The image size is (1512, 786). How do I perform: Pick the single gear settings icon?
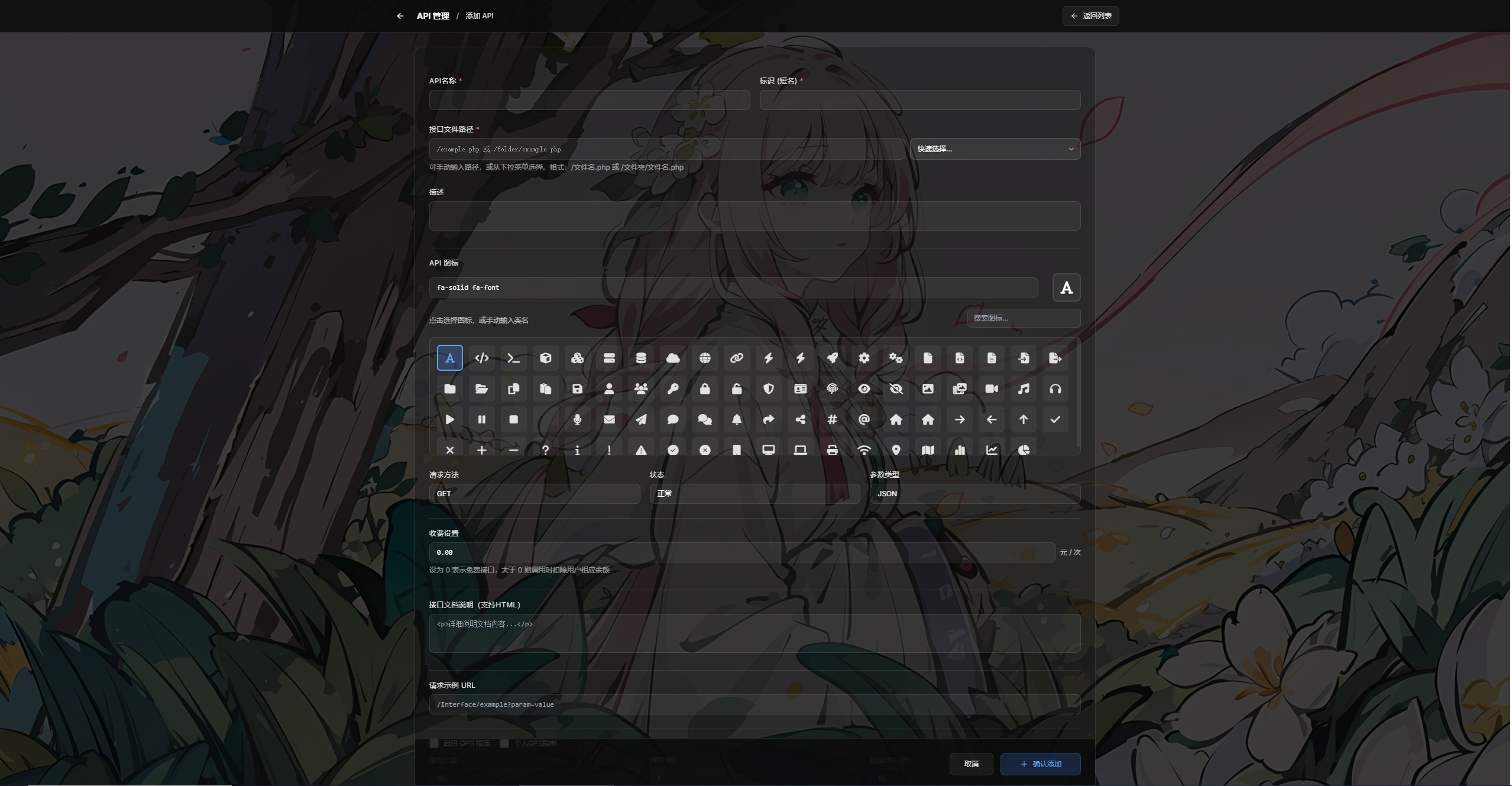coord(864,358)
